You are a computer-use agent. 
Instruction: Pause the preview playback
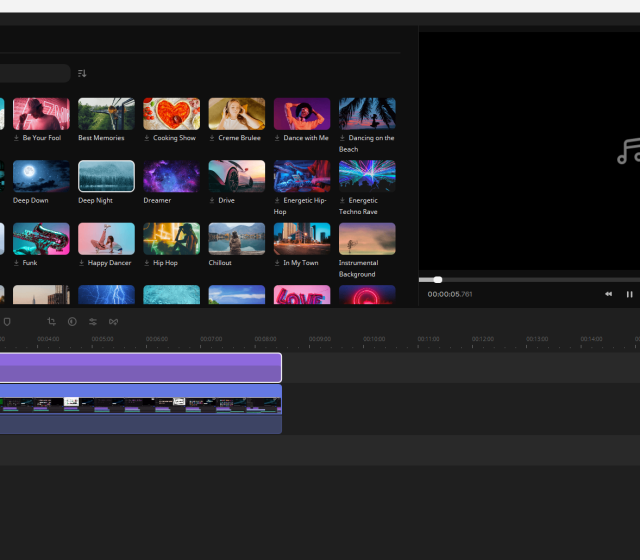click(630, 294)
